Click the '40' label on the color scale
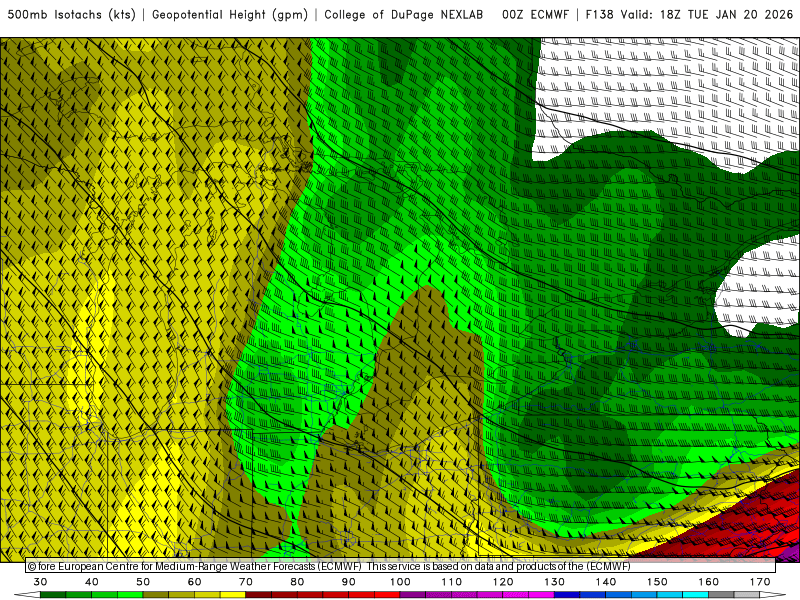 [x=92, y=582]
